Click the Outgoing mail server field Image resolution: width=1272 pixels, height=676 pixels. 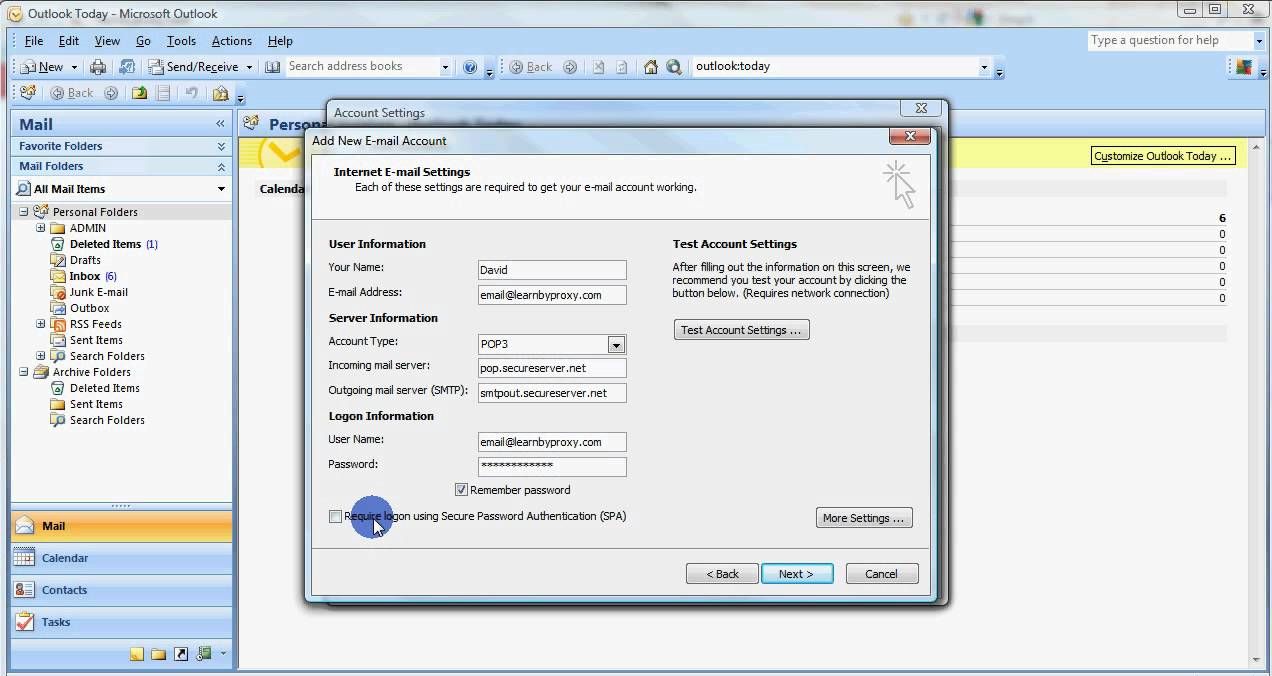(552, 393)
